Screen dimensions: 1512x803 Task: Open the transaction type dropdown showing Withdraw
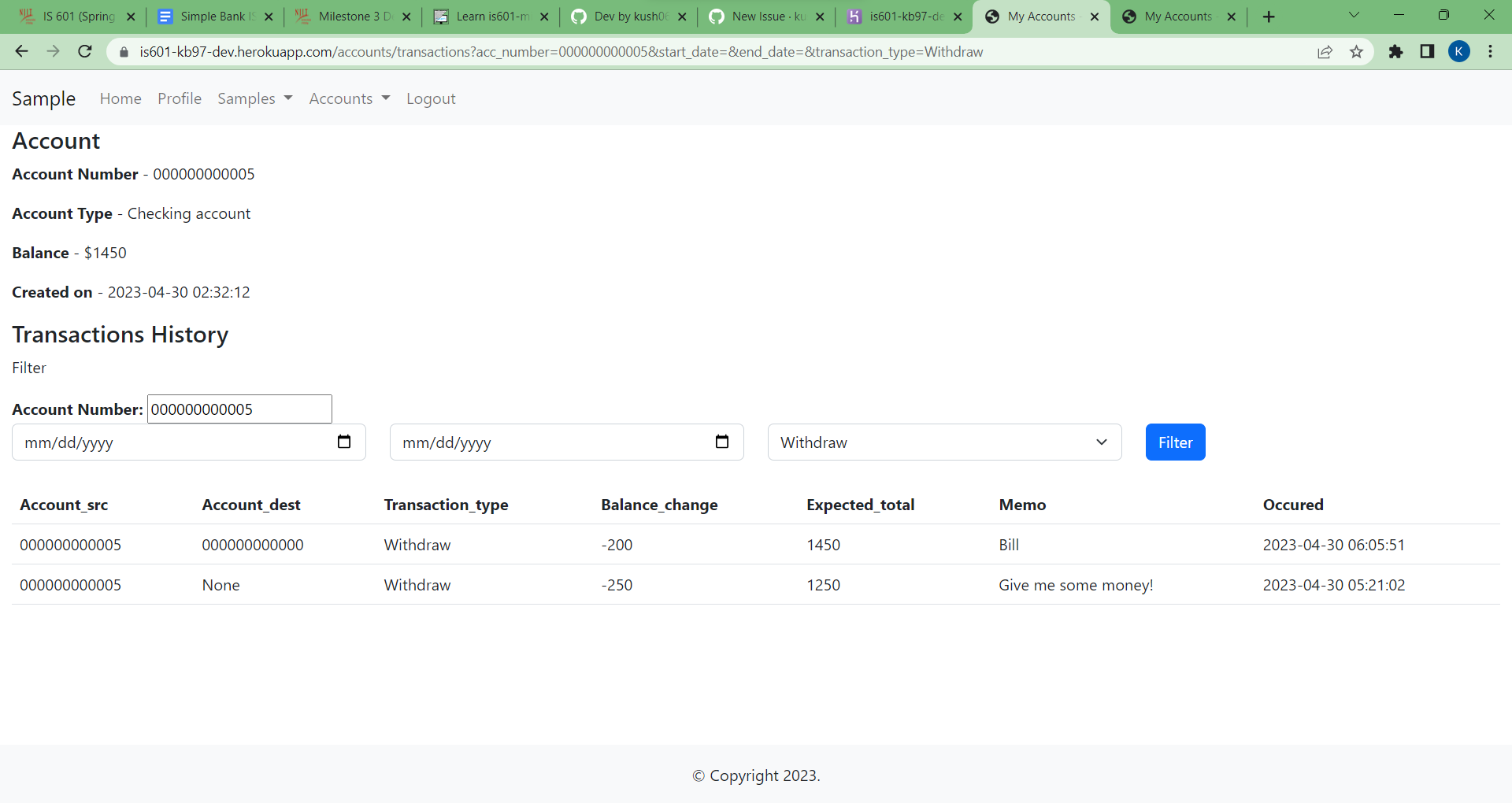pos(943,442)
